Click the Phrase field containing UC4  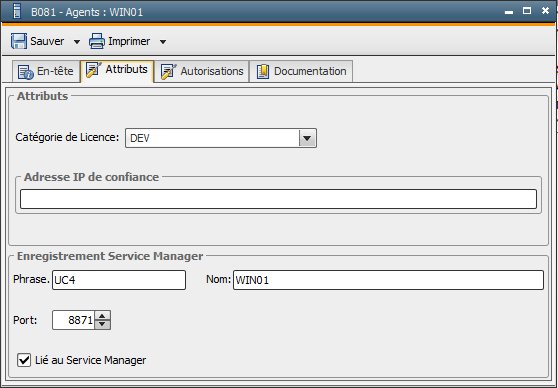click(x=119, y=280)
